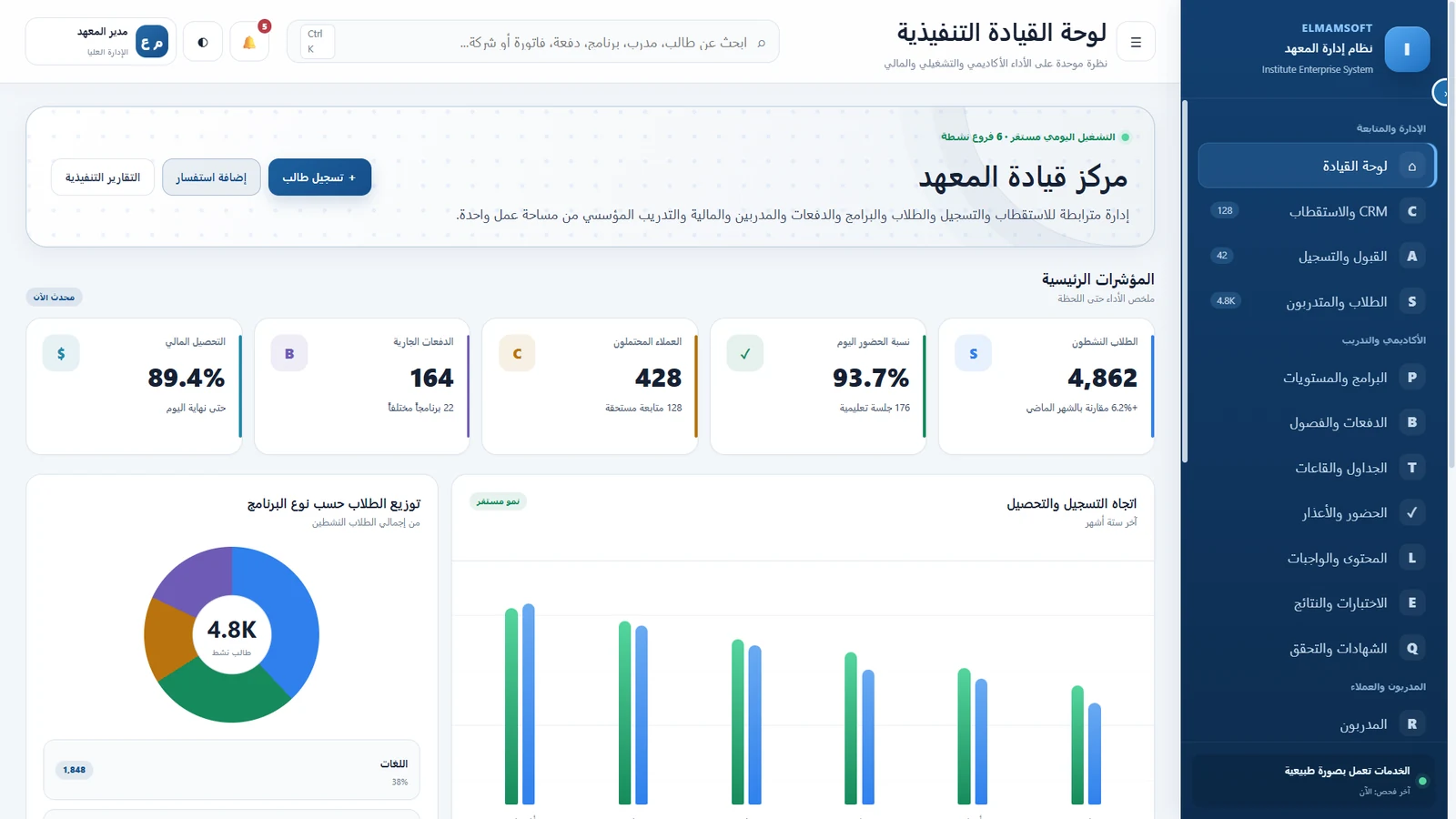Image resolution: width=1456 pixels, height=819 pixels.
Task: Click the 4.8K badge on الطلاب والمتدربون
Action: pyautogui.click(x=1226, y=300)
